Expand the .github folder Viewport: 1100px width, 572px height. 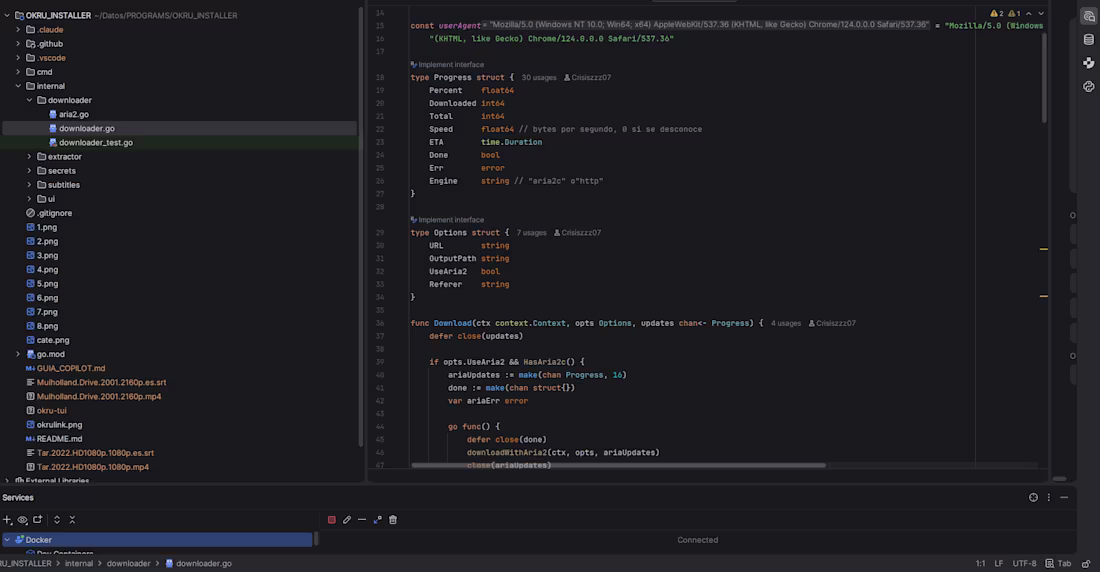pyautogui.click(x=18, y=44)
